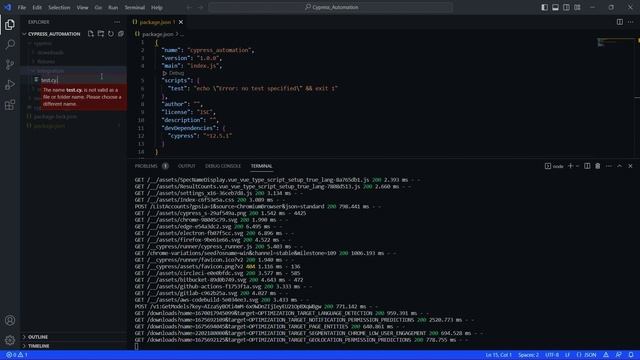Change indentation via Spaces: 2
Screen dimensions: 640x360
[x=529, y=355]
